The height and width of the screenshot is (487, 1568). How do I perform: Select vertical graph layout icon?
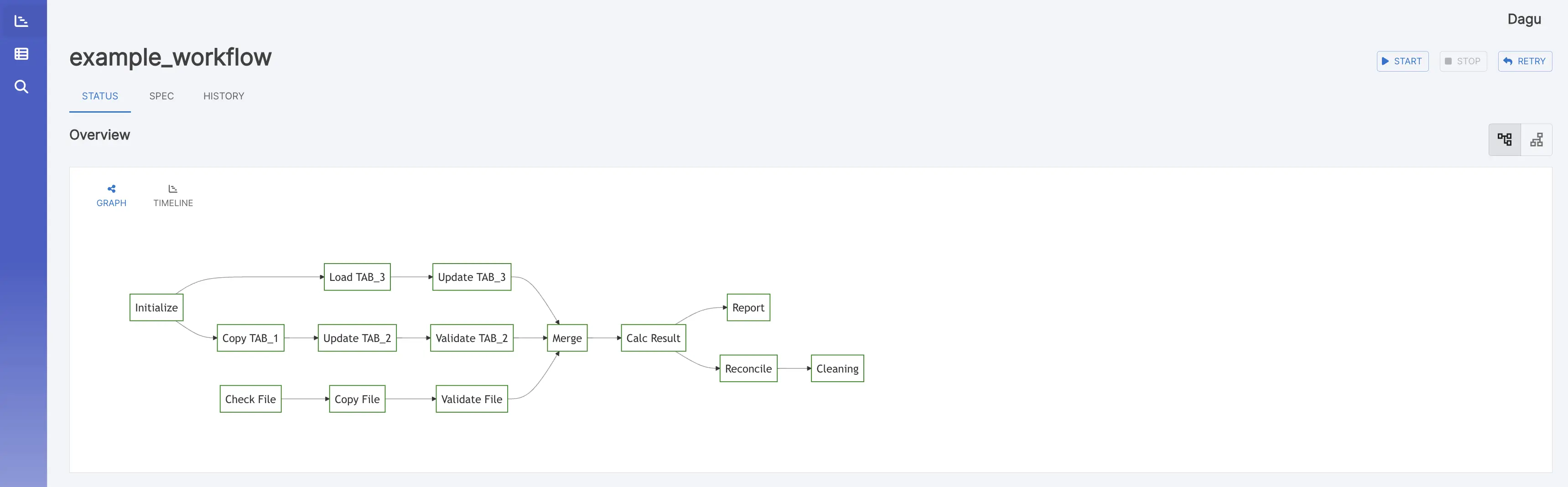click(x=1537, y=140)
